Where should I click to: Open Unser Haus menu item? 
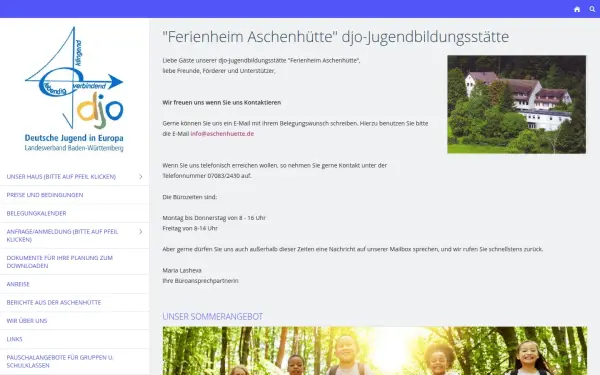[61, 177]
